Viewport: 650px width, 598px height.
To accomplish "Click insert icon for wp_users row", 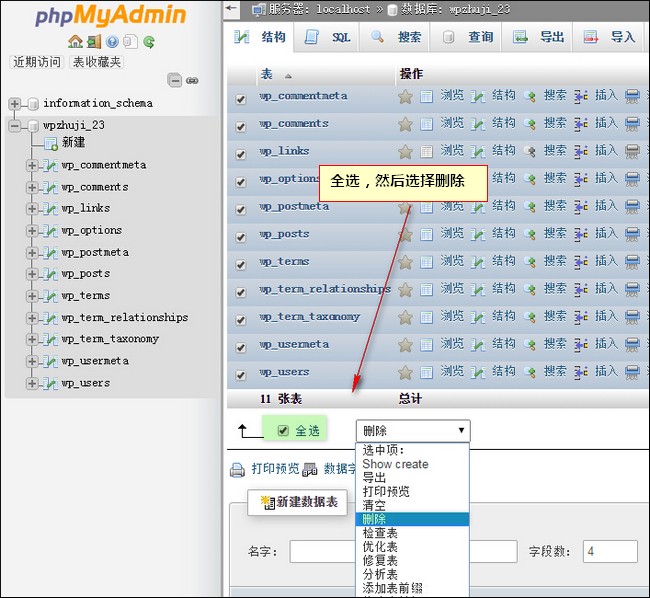I will click(581, 373).
